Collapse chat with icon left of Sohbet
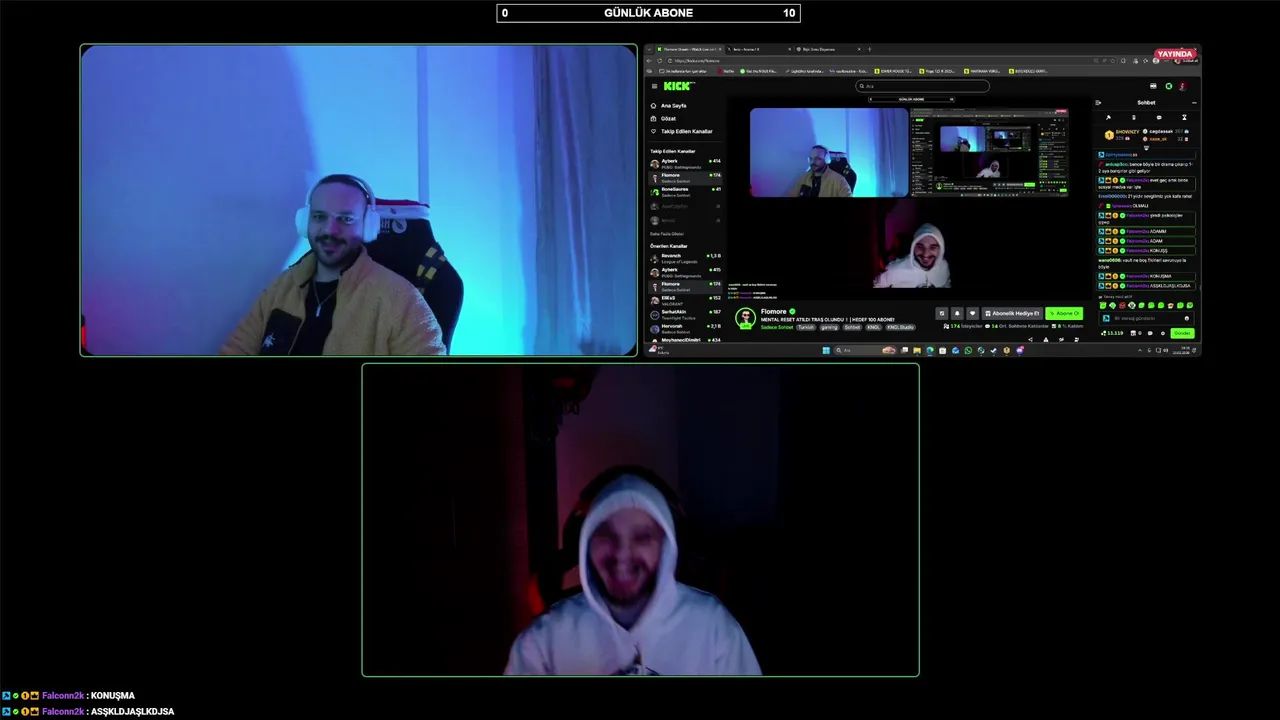 1098,103
